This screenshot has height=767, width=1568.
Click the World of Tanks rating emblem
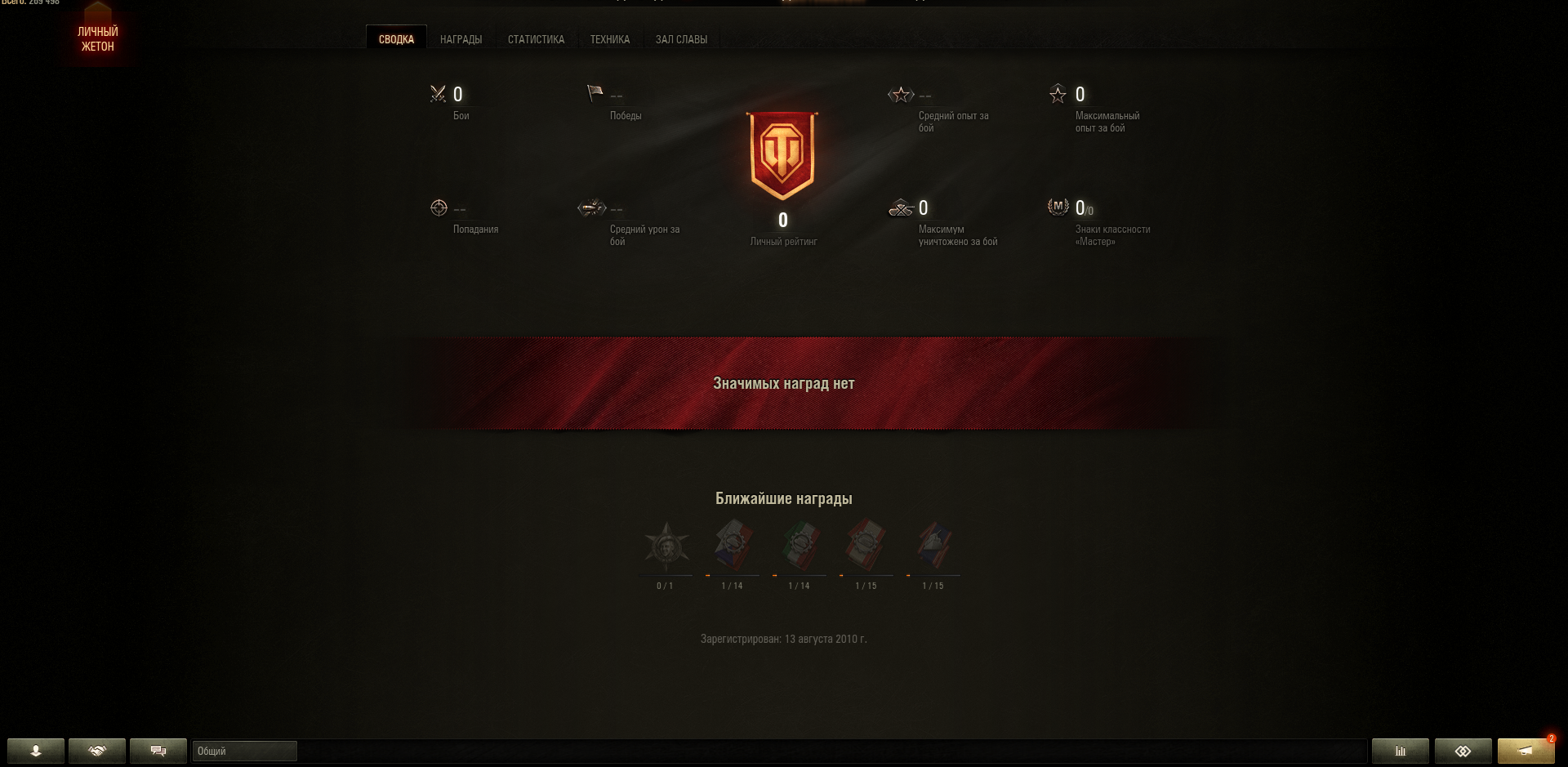(782, 156)
